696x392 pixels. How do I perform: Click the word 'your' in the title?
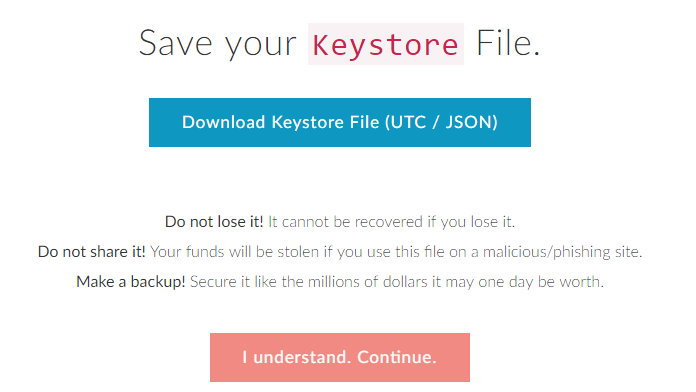pyautogui.click(x=261, y=46)
